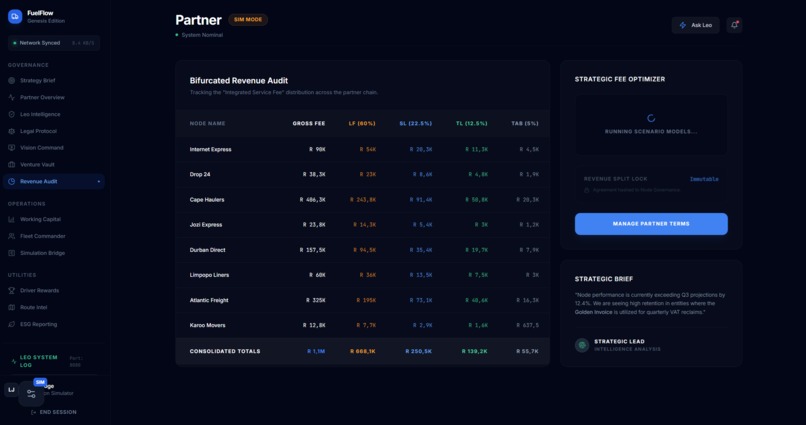Click the Strategic Lead avatar icon
Viewport: 806px width, 425px height.
pyautogui.click(x=582, y=345)
